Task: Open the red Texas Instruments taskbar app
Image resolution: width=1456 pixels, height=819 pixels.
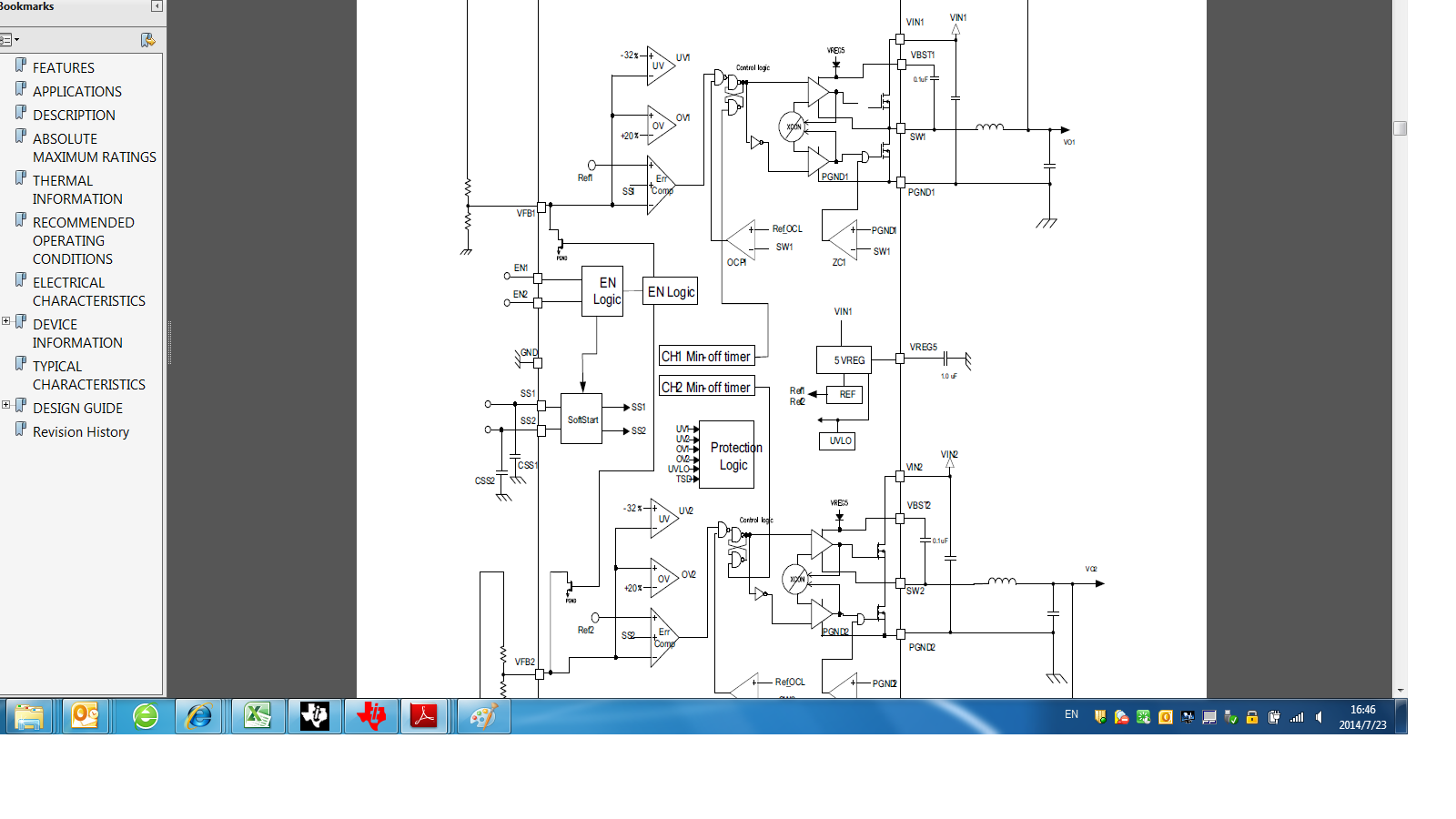Action: pos(371,716)
